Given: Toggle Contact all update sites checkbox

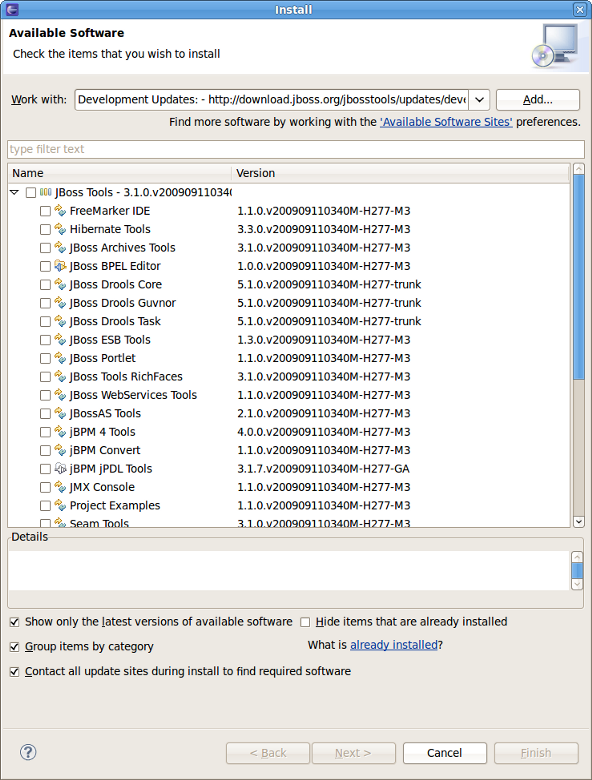Looking at the screenshot, I should 14,672.
